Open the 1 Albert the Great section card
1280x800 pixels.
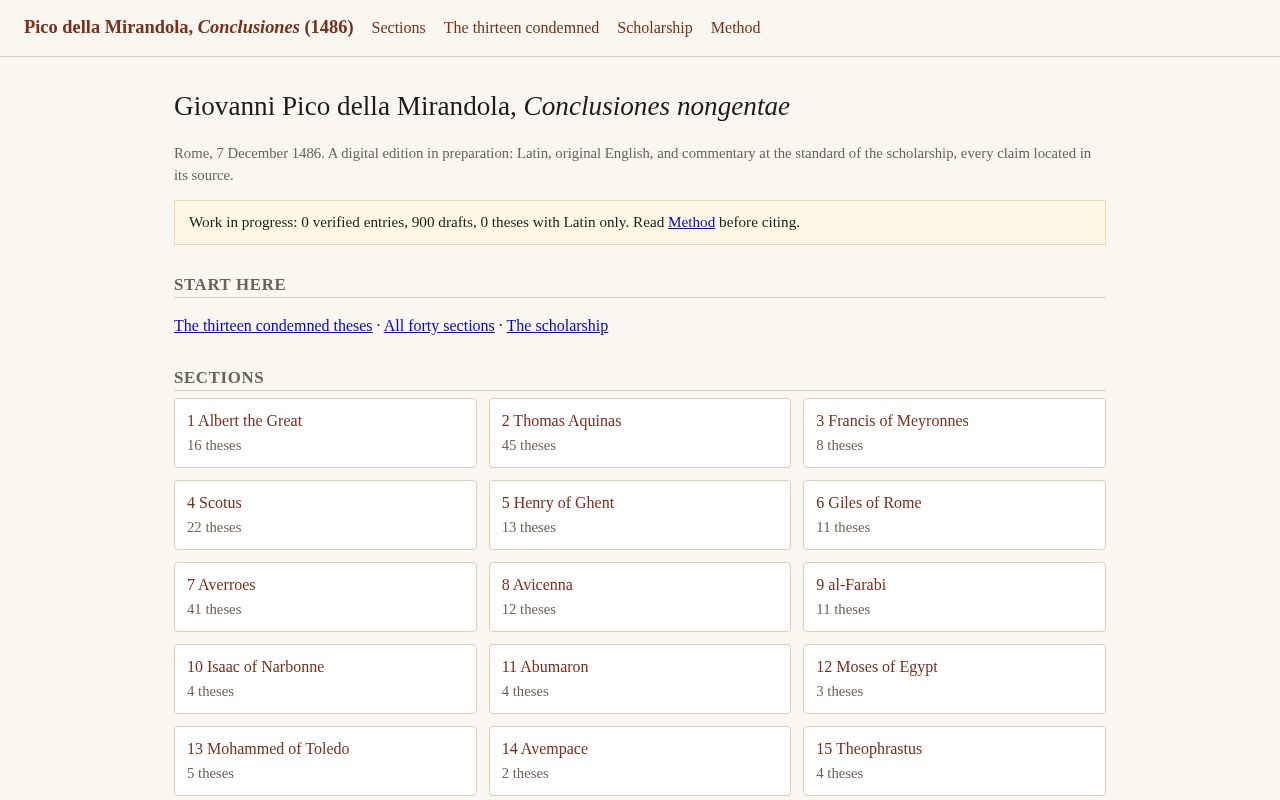(325, 433)
